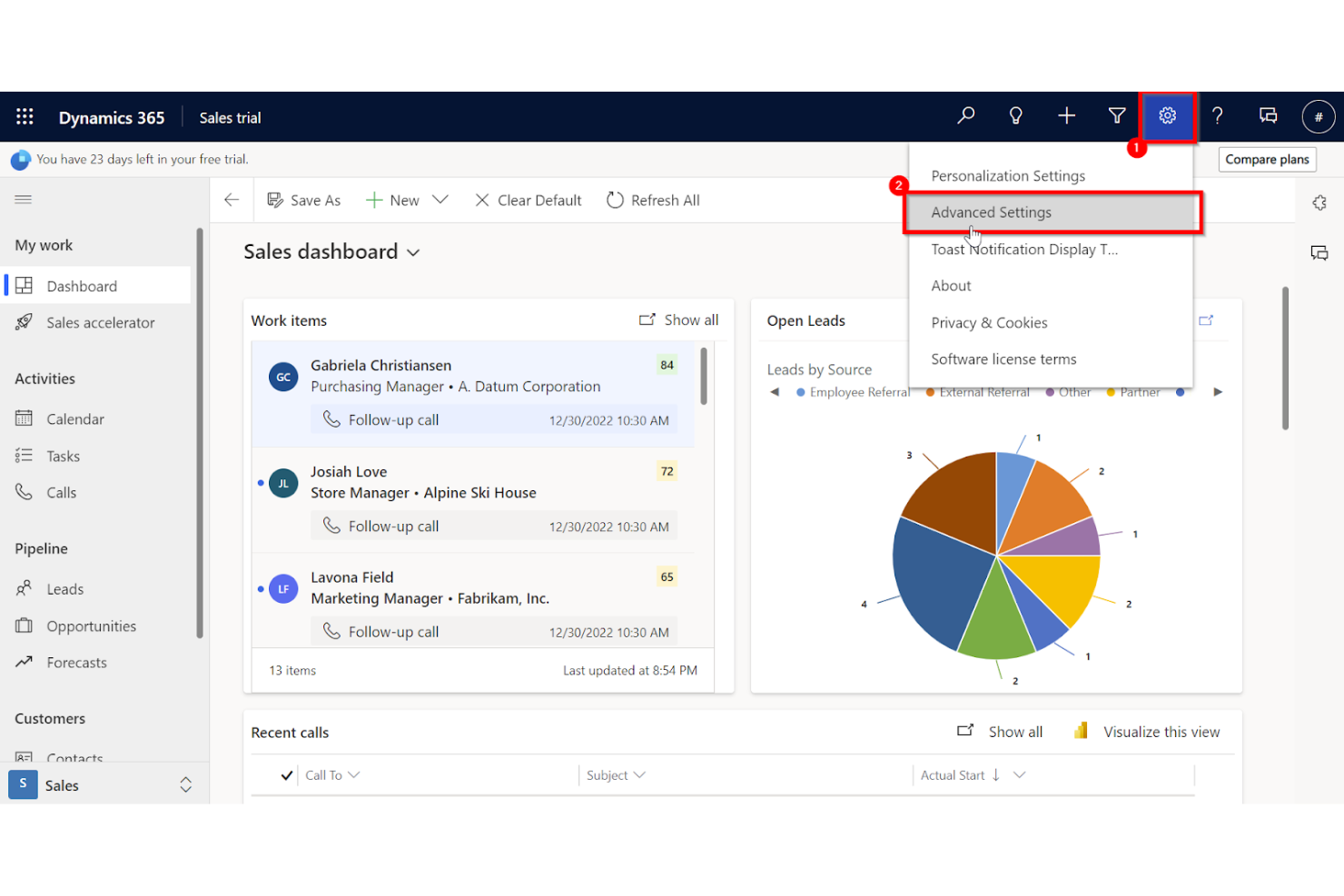The image size is (1344, 896).
Task: Open the lightbulb assistant icon
Action: point(1016,116)
